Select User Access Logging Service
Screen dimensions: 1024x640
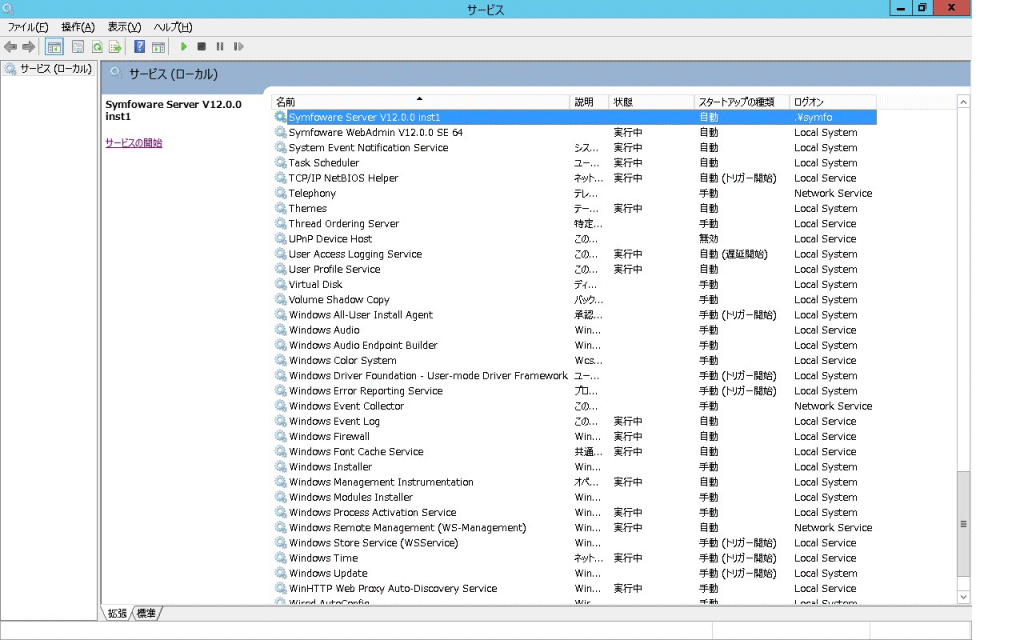tap(575, 254)
